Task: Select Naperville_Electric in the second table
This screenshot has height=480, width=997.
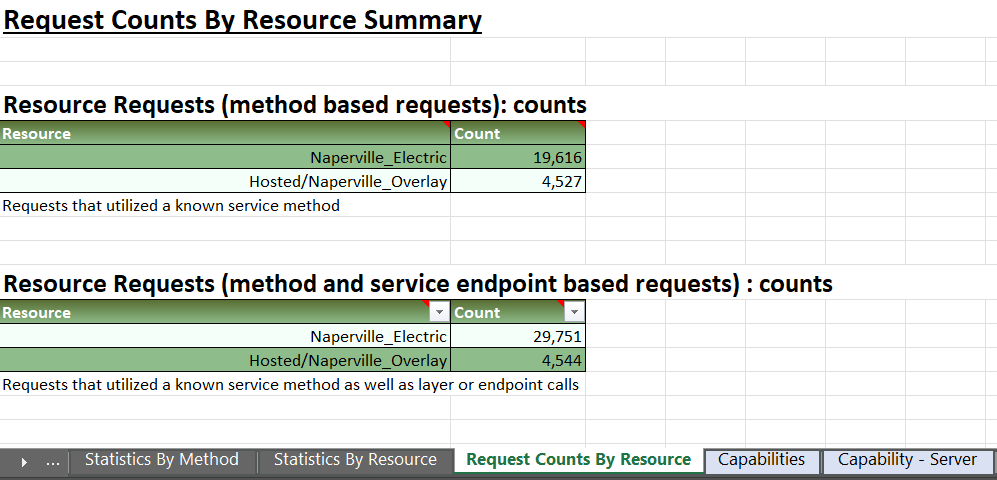Action: point(225,336)
